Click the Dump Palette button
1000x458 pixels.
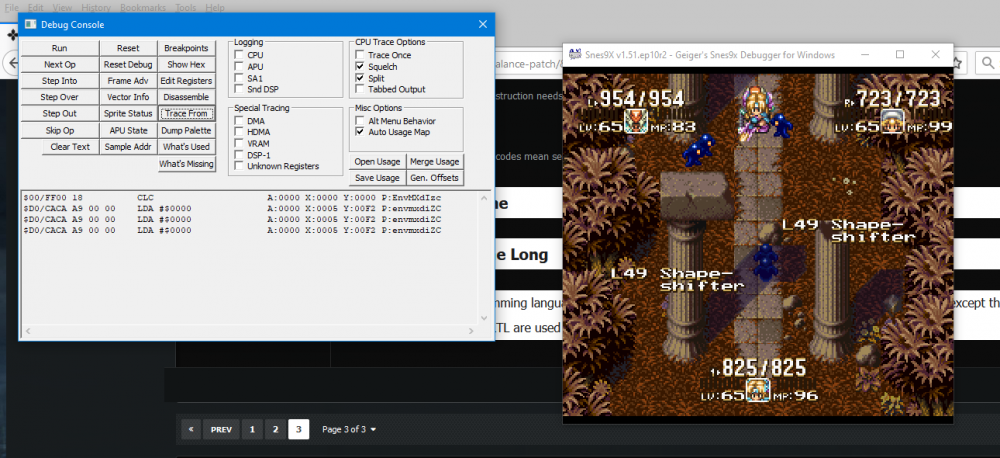coord(186,130)
